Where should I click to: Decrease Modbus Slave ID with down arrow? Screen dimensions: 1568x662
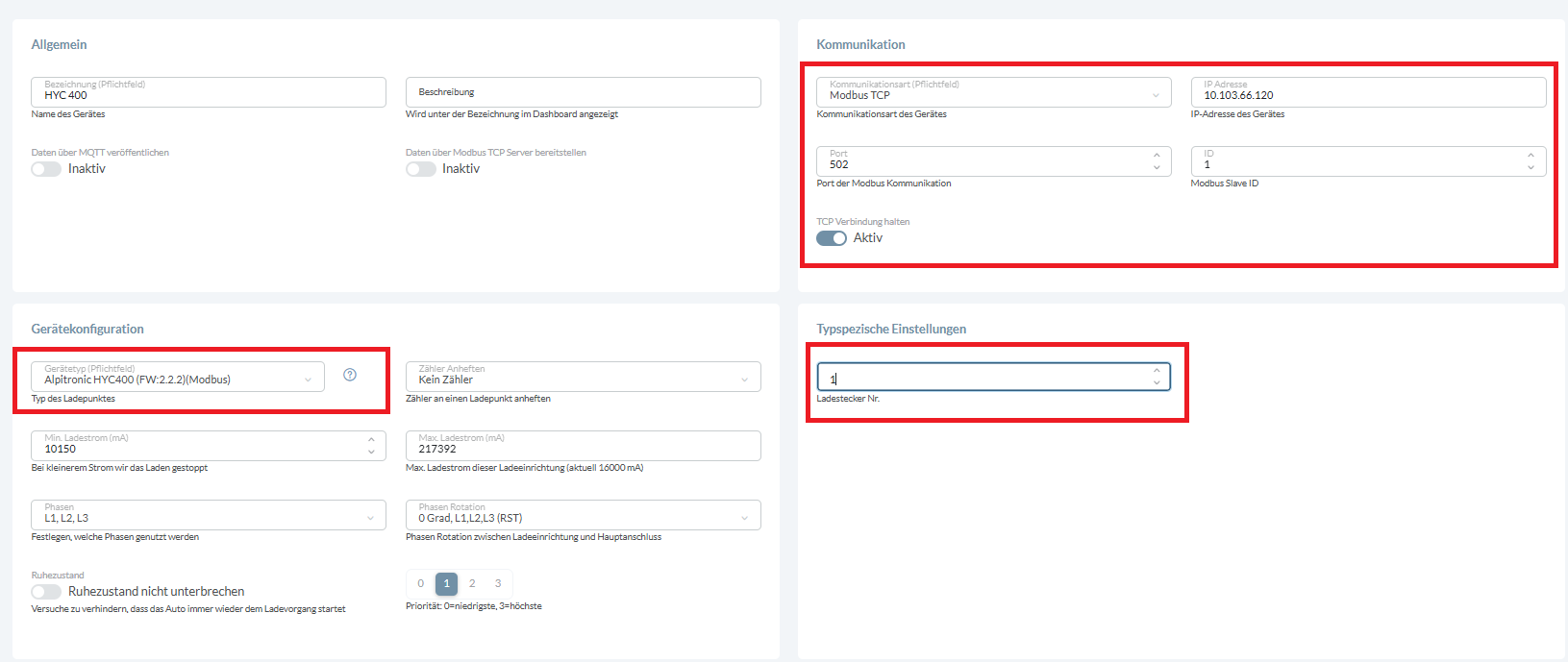(1531, 168)
